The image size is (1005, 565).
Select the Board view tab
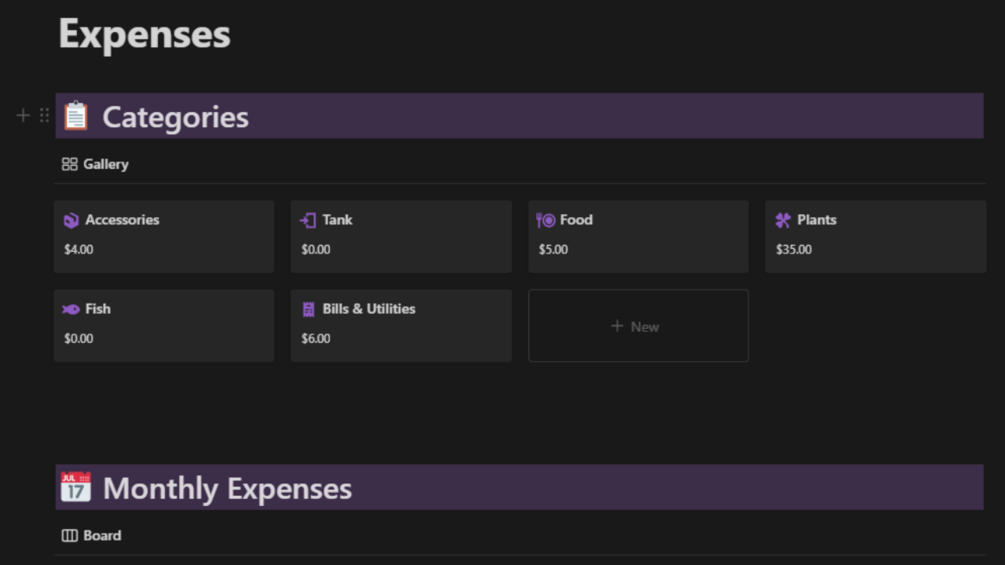click(92, 536)
